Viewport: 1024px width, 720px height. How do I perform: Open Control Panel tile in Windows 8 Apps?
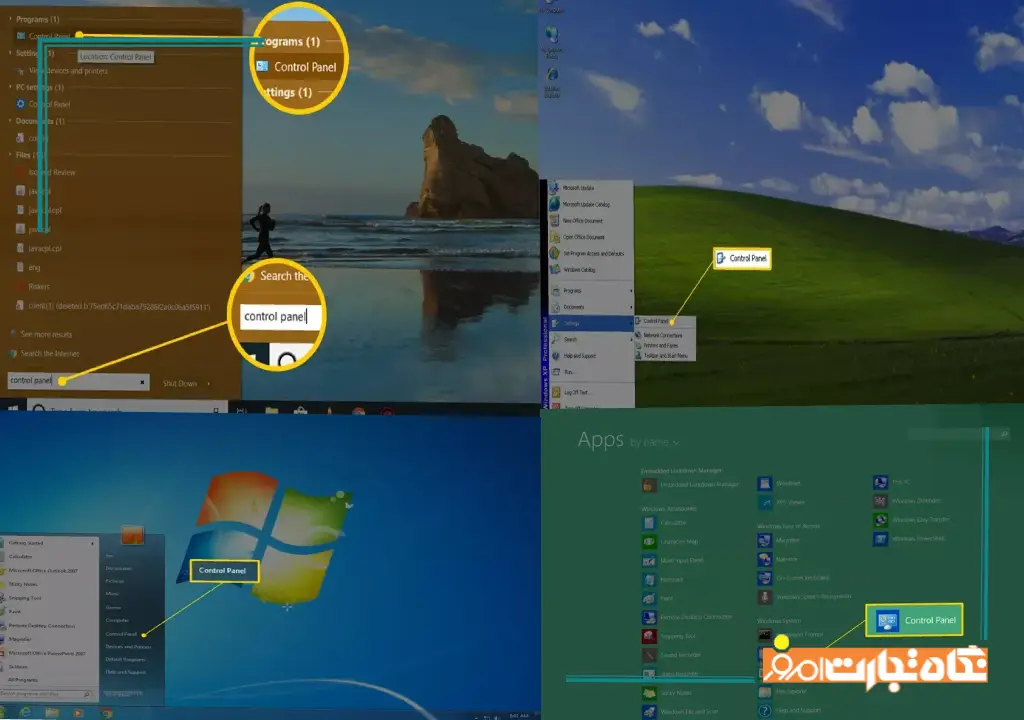click(x=916, y=621)
